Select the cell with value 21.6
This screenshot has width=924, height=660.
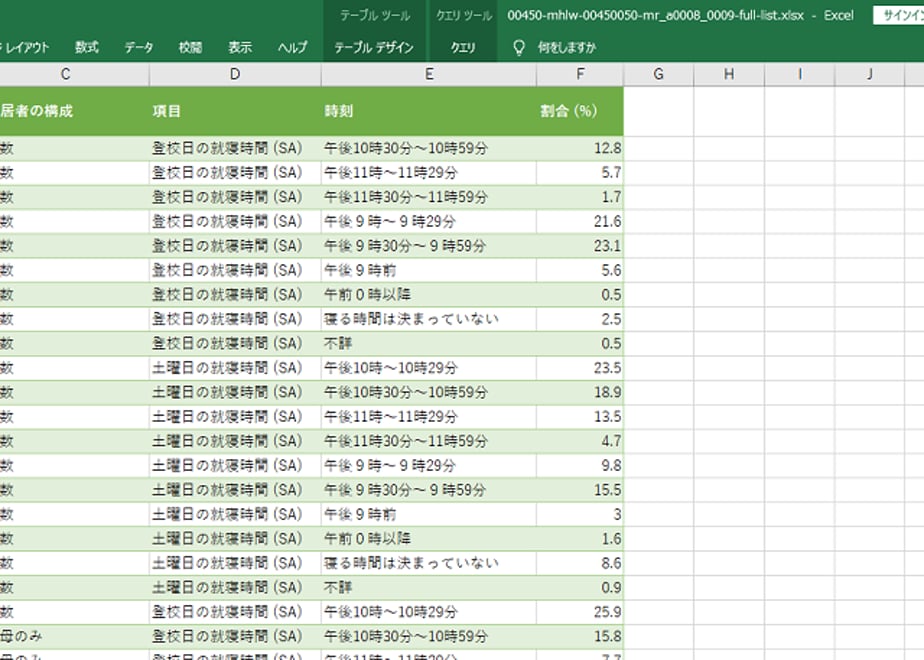click(580, 222)
